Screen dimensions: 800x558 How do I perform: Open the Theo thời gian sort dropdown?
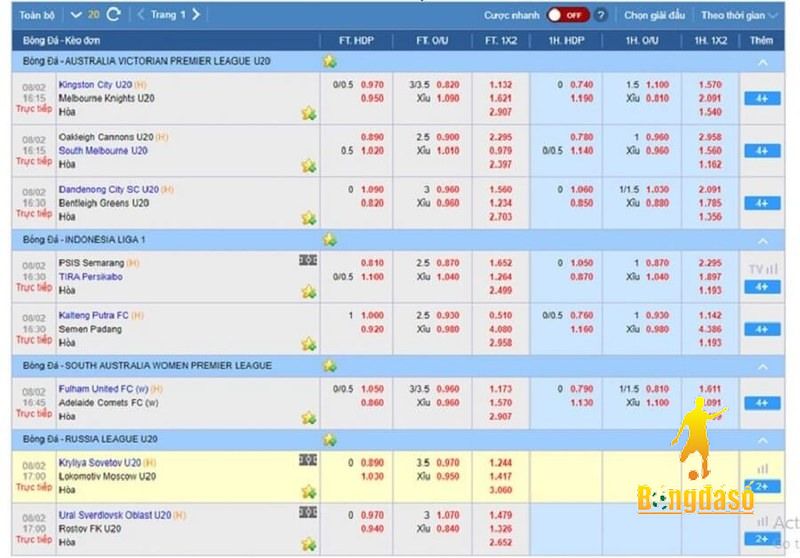coord(739,15)
